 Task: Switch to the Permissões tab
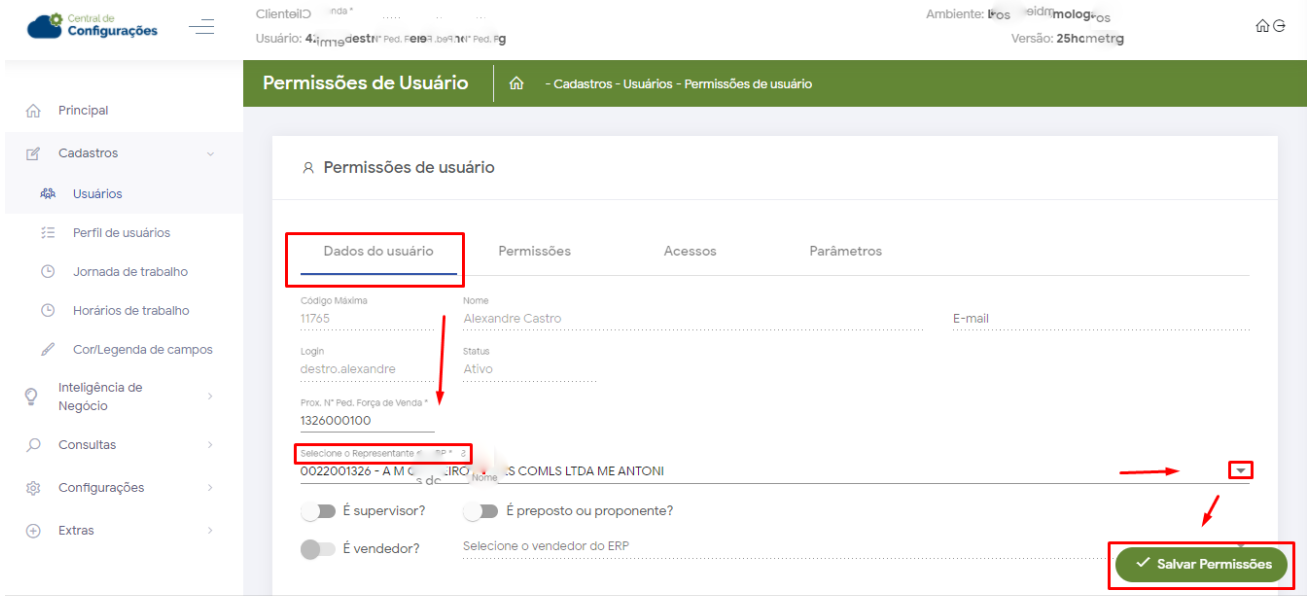pyautogui.click(x=534, y=251)
